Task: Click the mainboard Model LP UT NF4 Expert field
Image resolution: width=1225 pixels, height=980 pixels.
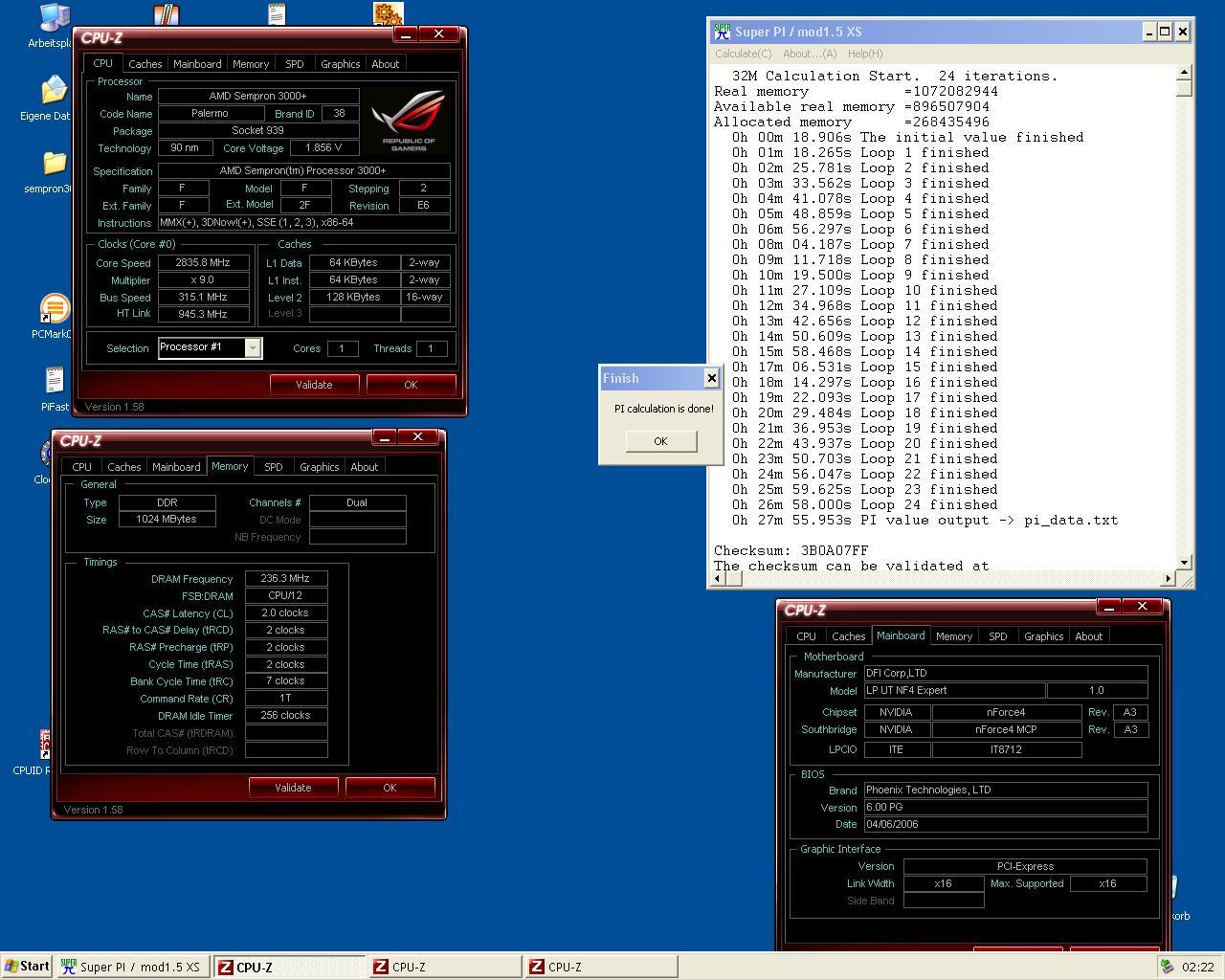Action: [x=954, y=690]
